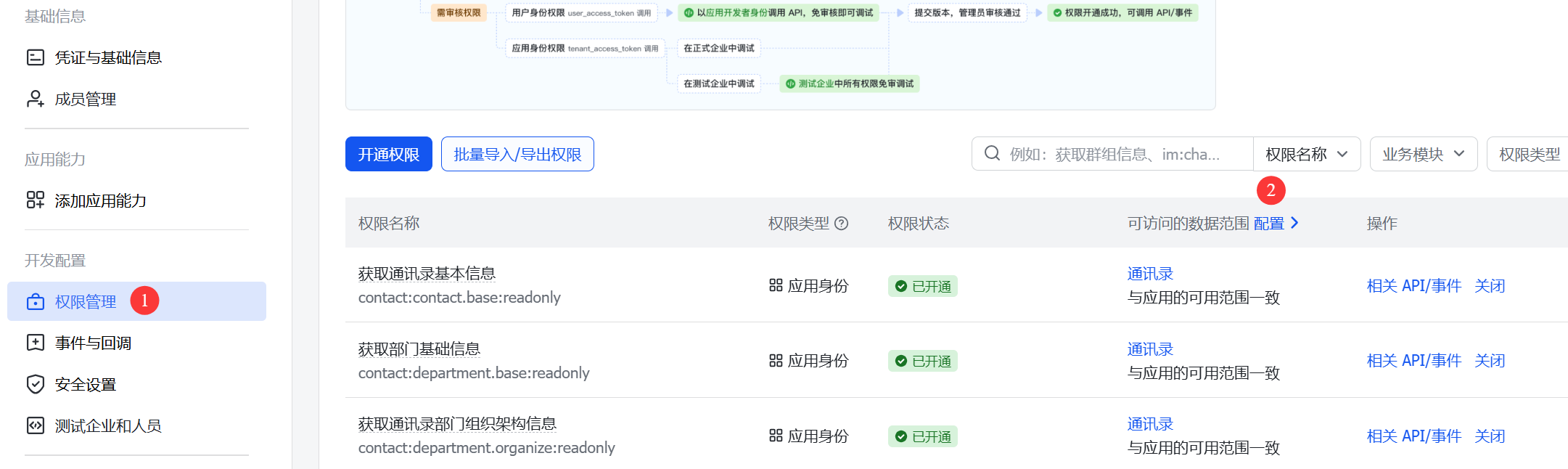Click the help icon beside 权限类型 header

(841, 224)
